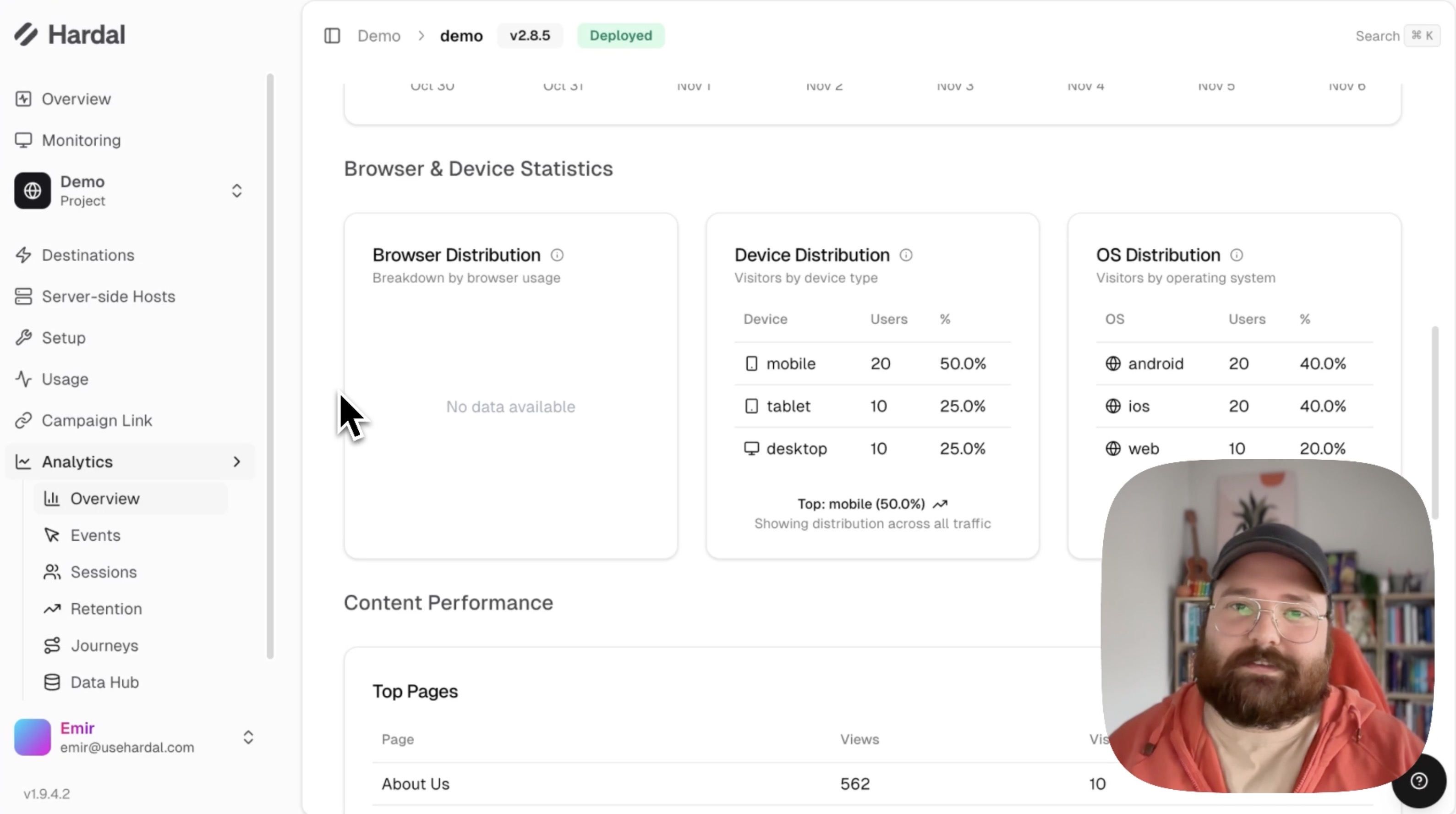Image resolution: width=1456 pixels, height=814 pixels.
Task: Click the Retention trend icon
Action: click(52, 609)
